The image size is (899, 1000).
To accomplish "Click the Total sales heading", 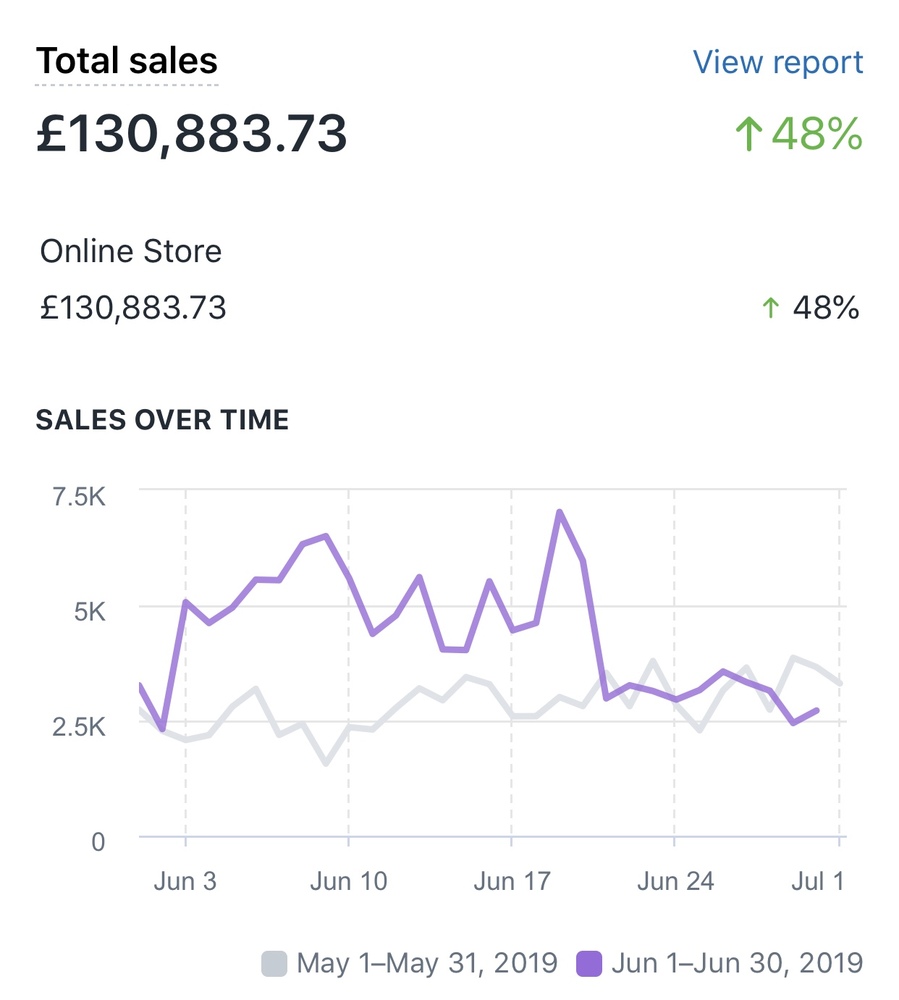I will [x=127, y=62].
